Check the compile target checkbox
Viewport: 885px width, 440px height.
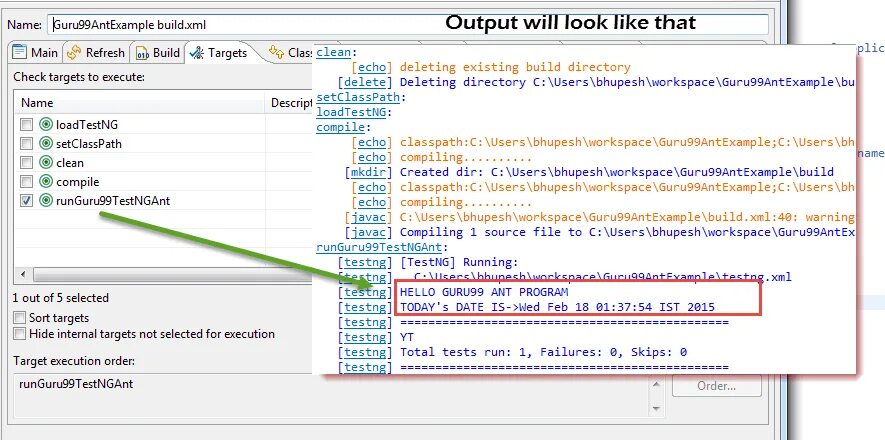coord(27,182)
